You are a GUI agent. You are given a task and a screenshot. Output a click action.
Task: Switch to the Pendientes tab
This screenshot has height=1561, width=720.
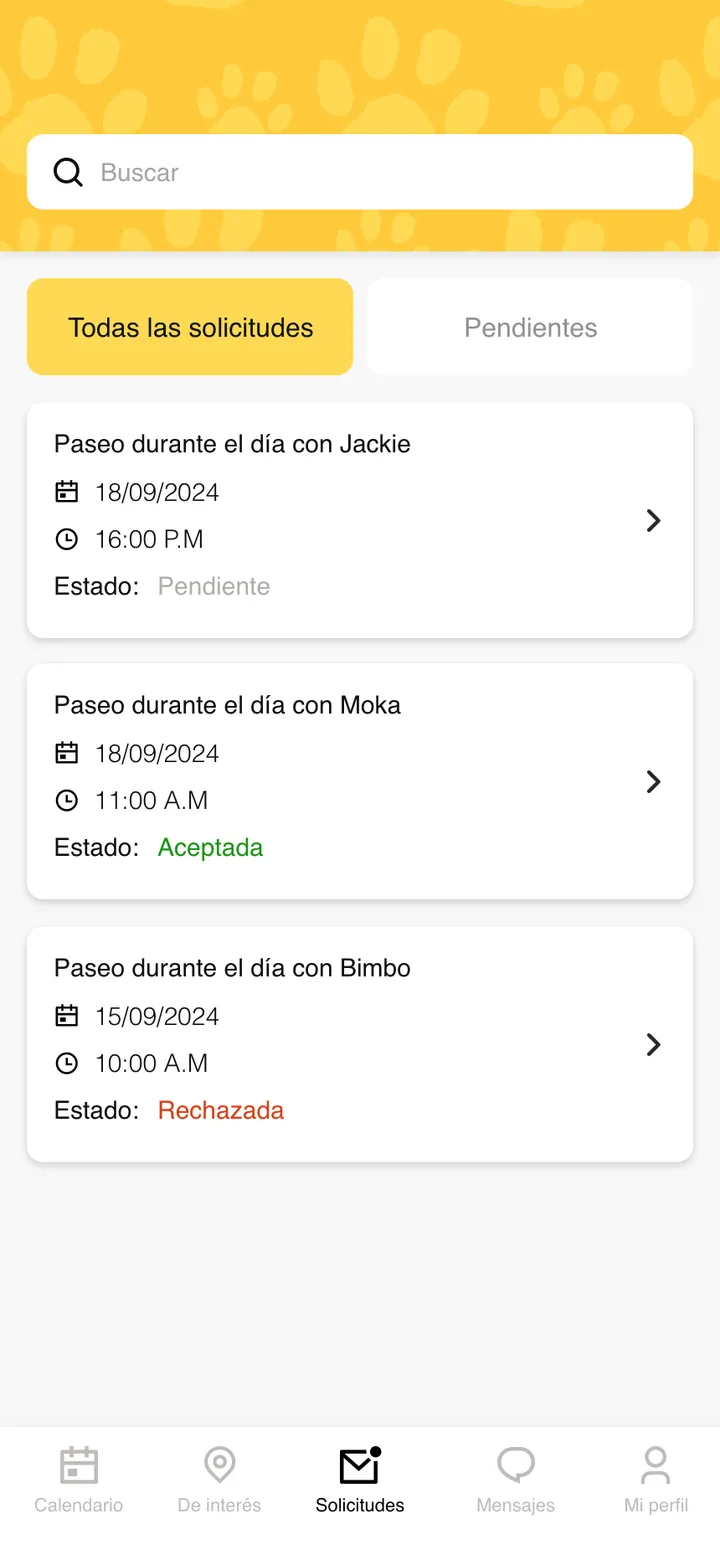pos(530,327)
